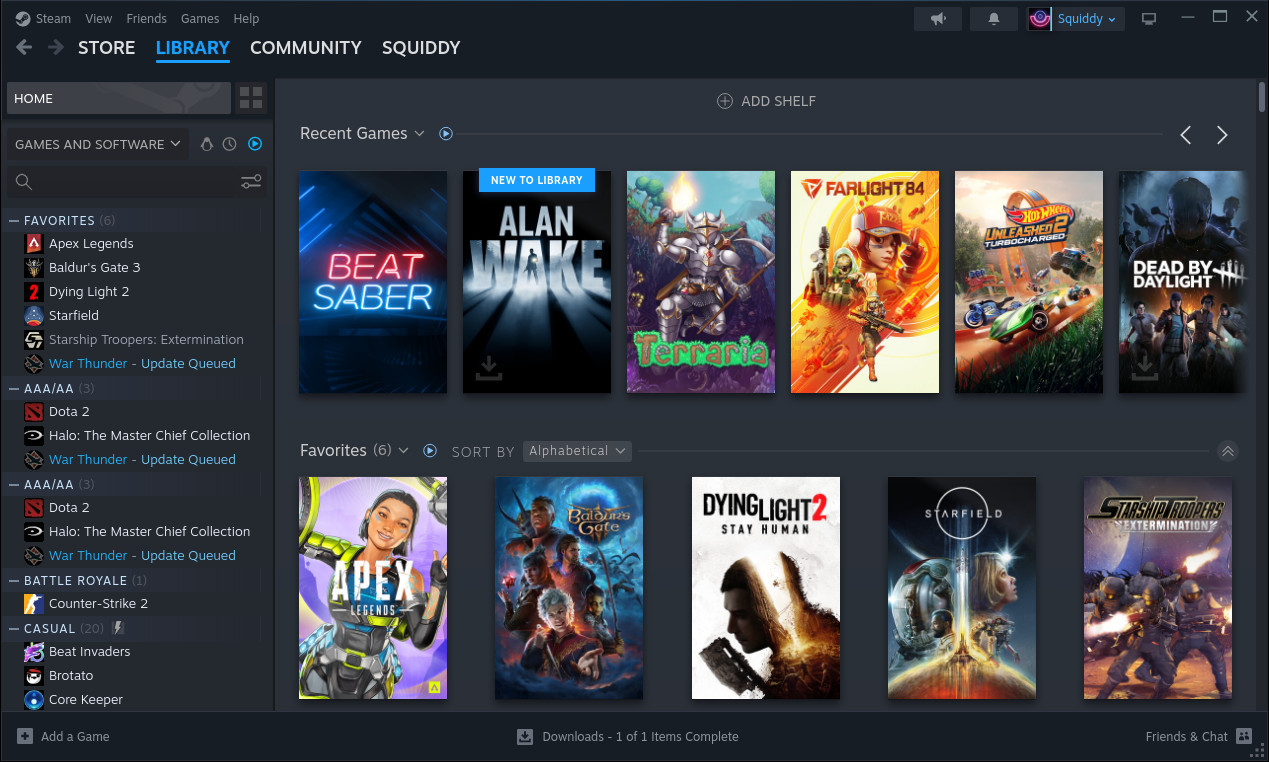Click the Friends & Chat icon

tap(1244, 736)
